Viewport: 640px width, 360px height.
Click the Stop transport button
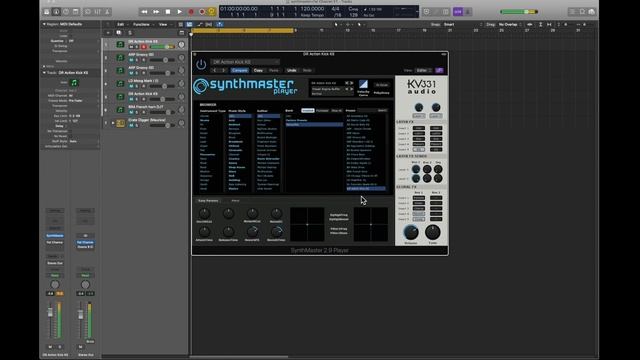pos(168,12)
